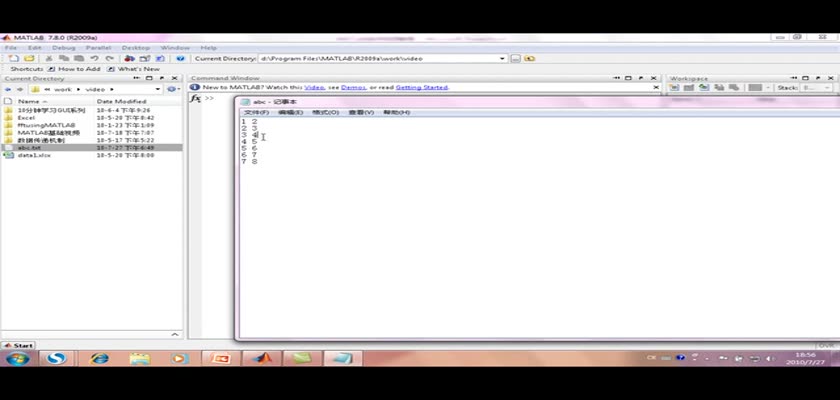
Task: Click the Cut scissors icon in toolbar
Action: coord(49,58)
